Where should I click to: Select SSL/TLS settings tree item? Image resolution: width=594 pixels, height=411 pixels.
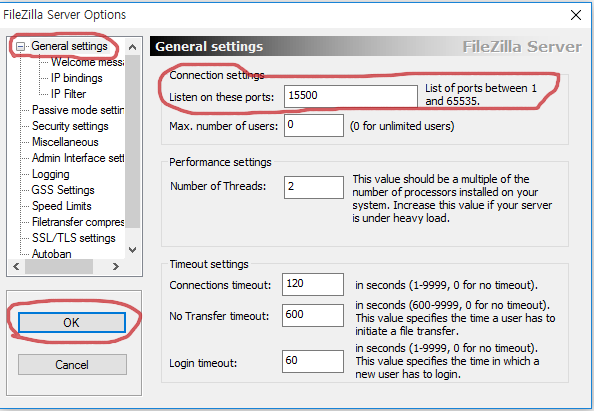coord(73,238)
